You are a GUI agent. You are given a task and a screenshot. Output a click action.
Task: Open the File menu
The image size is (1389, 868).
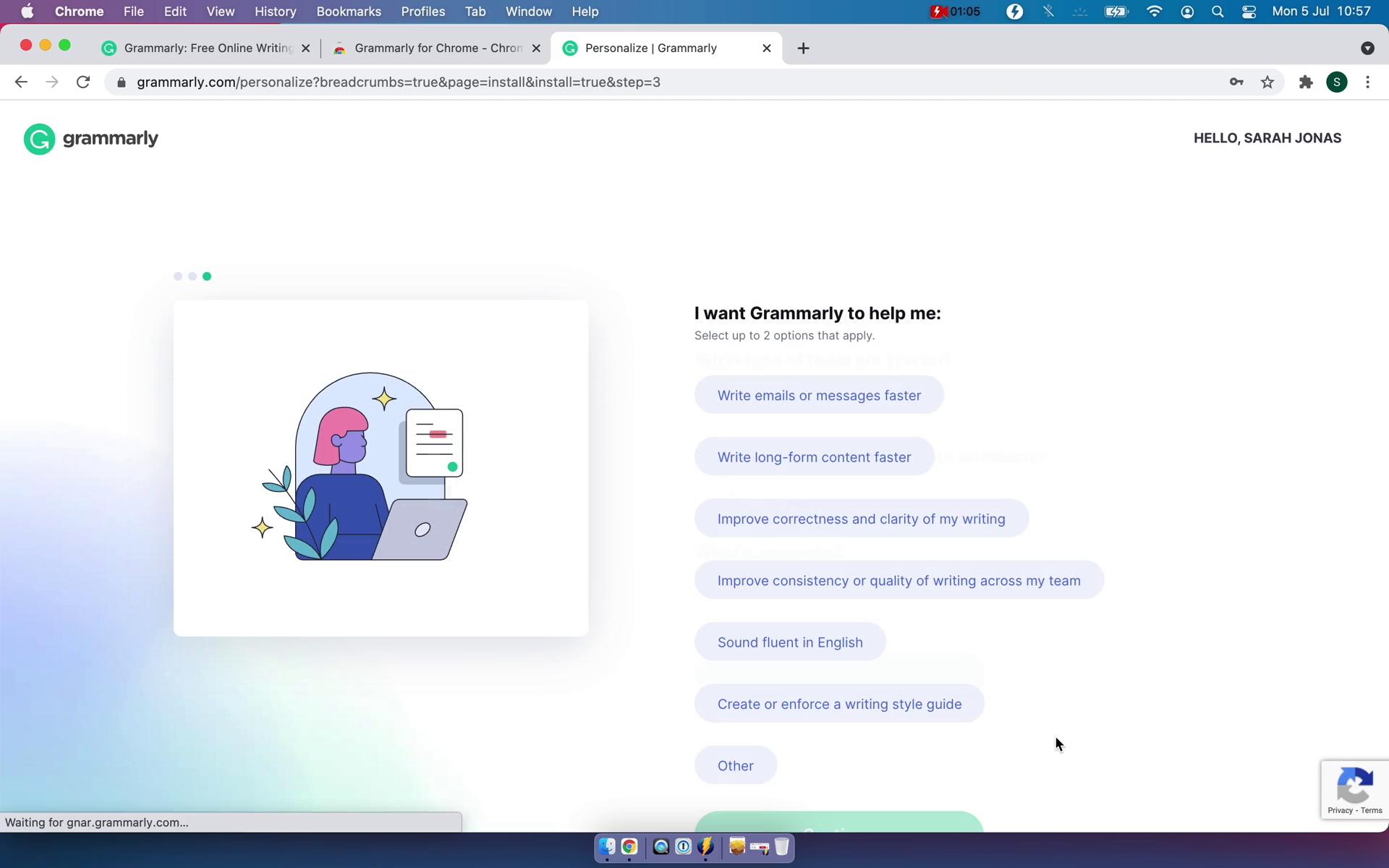tap(134, 12)
